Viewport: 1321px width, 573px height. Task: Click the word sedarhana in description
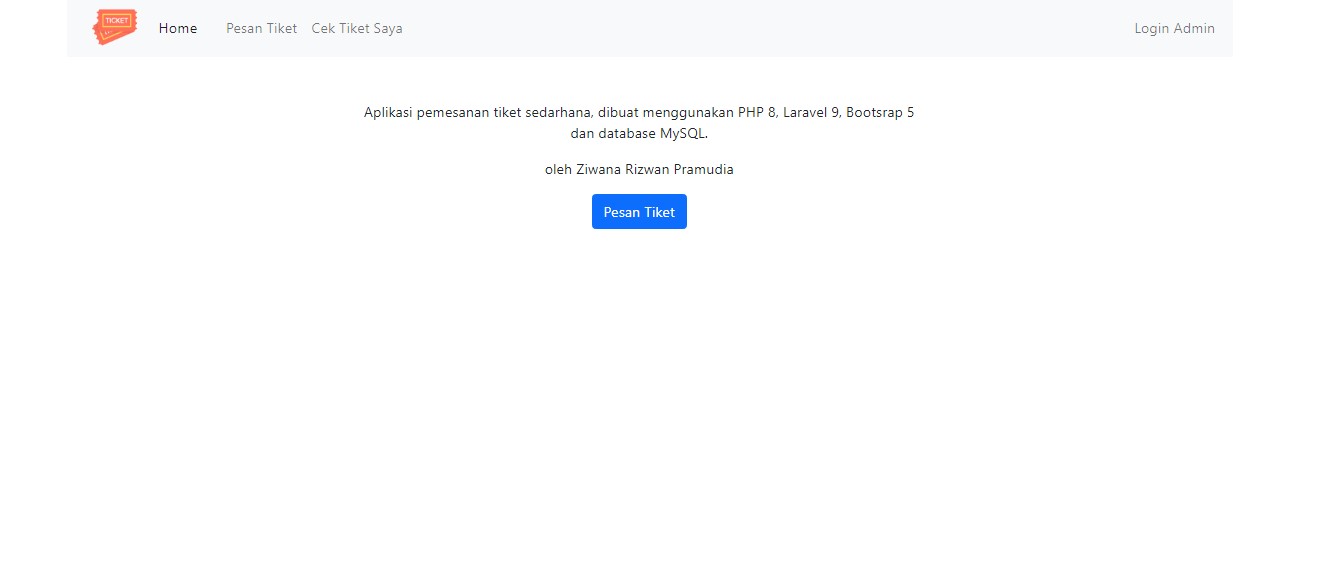[x=560, y=113]
